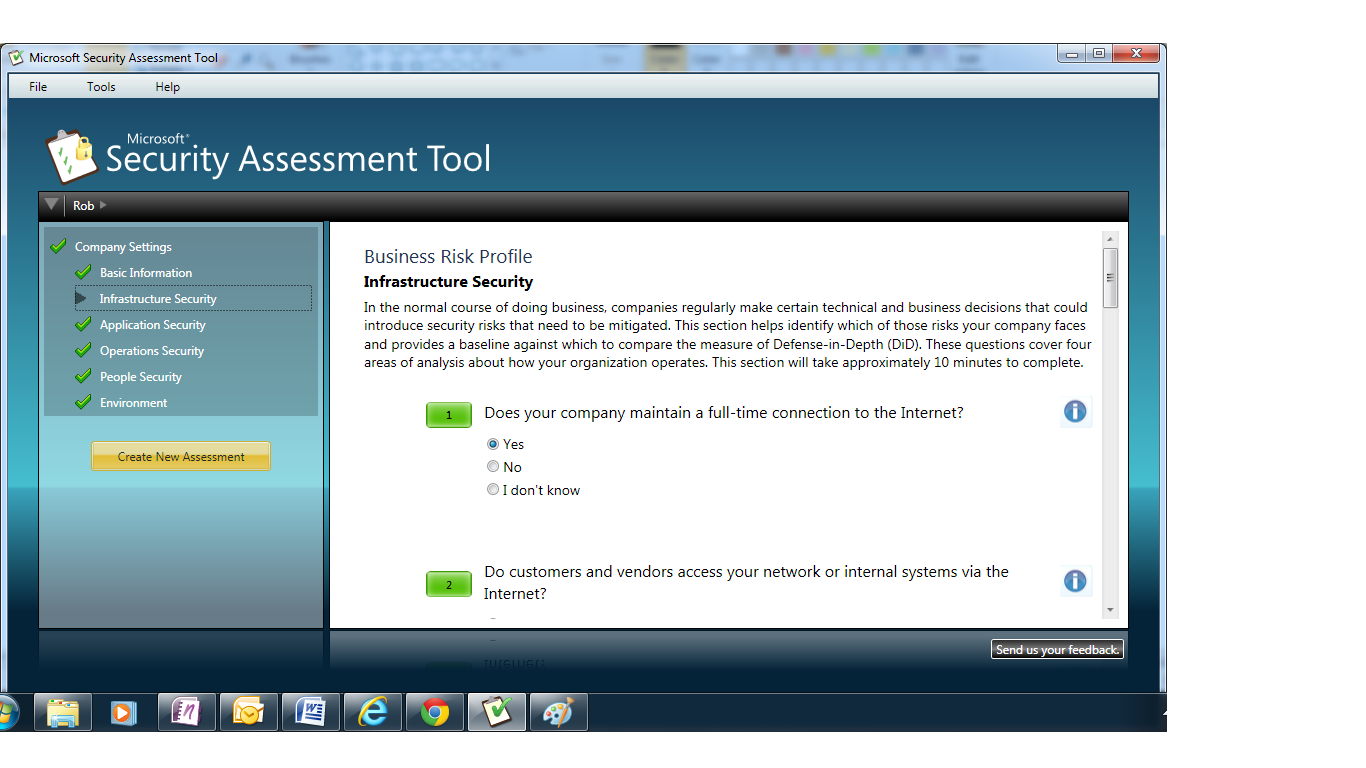
Task: Launch Paint from the taskbar
Action: point(558,712)
